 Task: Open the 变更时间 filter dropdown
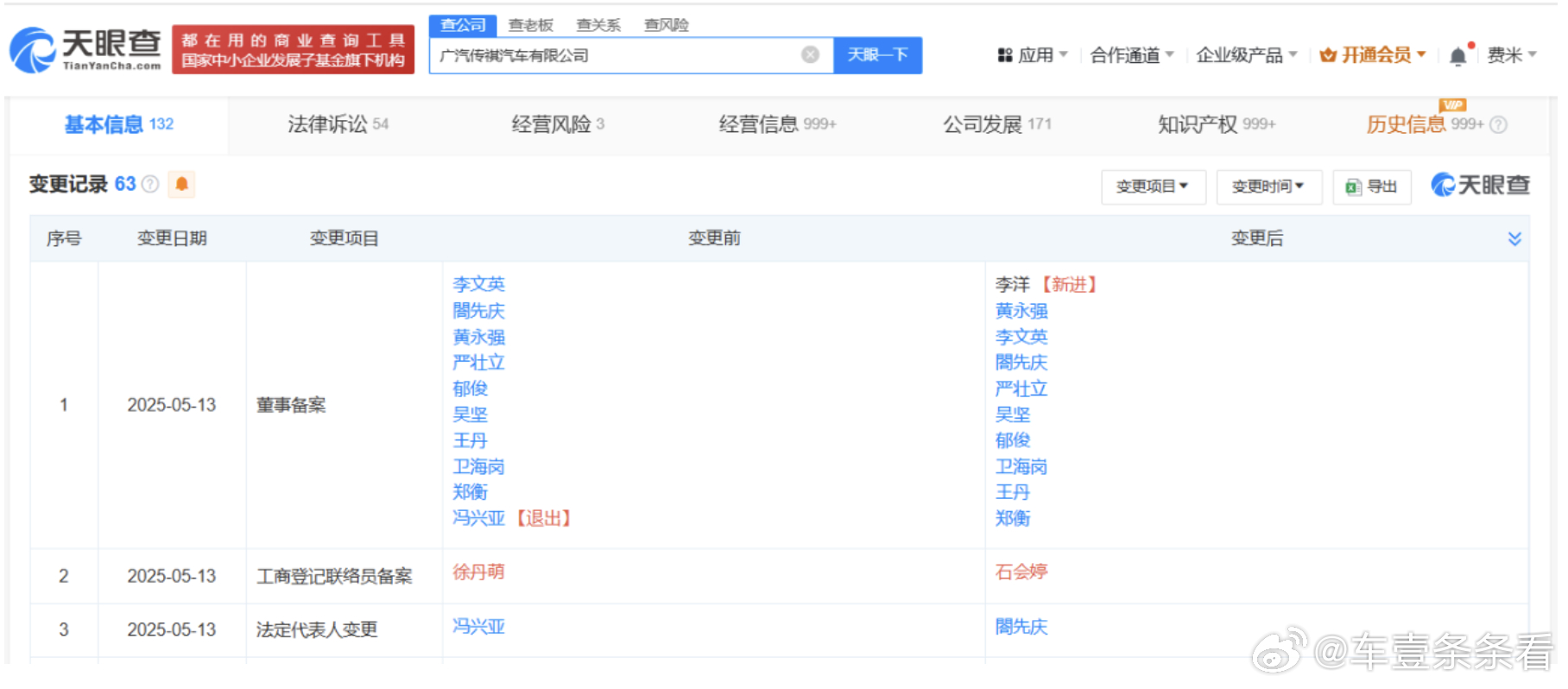point(1268,186)
